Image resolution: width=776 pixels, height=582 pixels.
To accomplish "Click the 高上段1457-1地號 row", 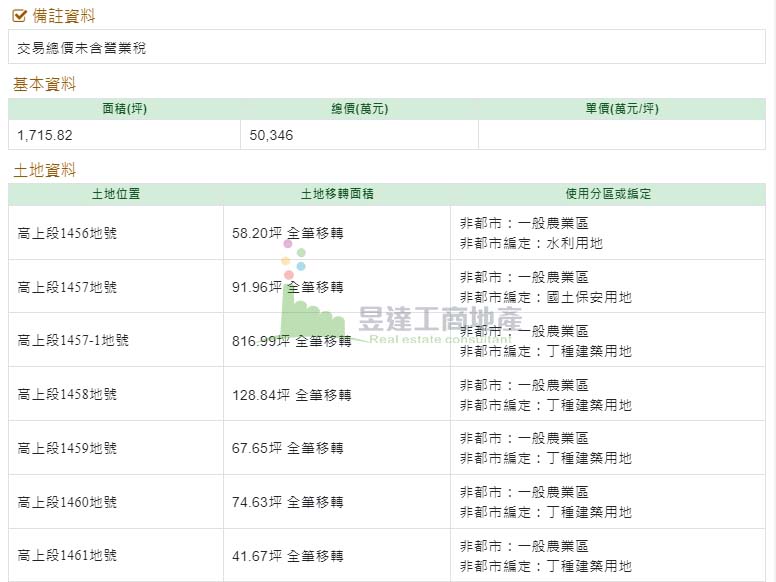I will point(73,340).
